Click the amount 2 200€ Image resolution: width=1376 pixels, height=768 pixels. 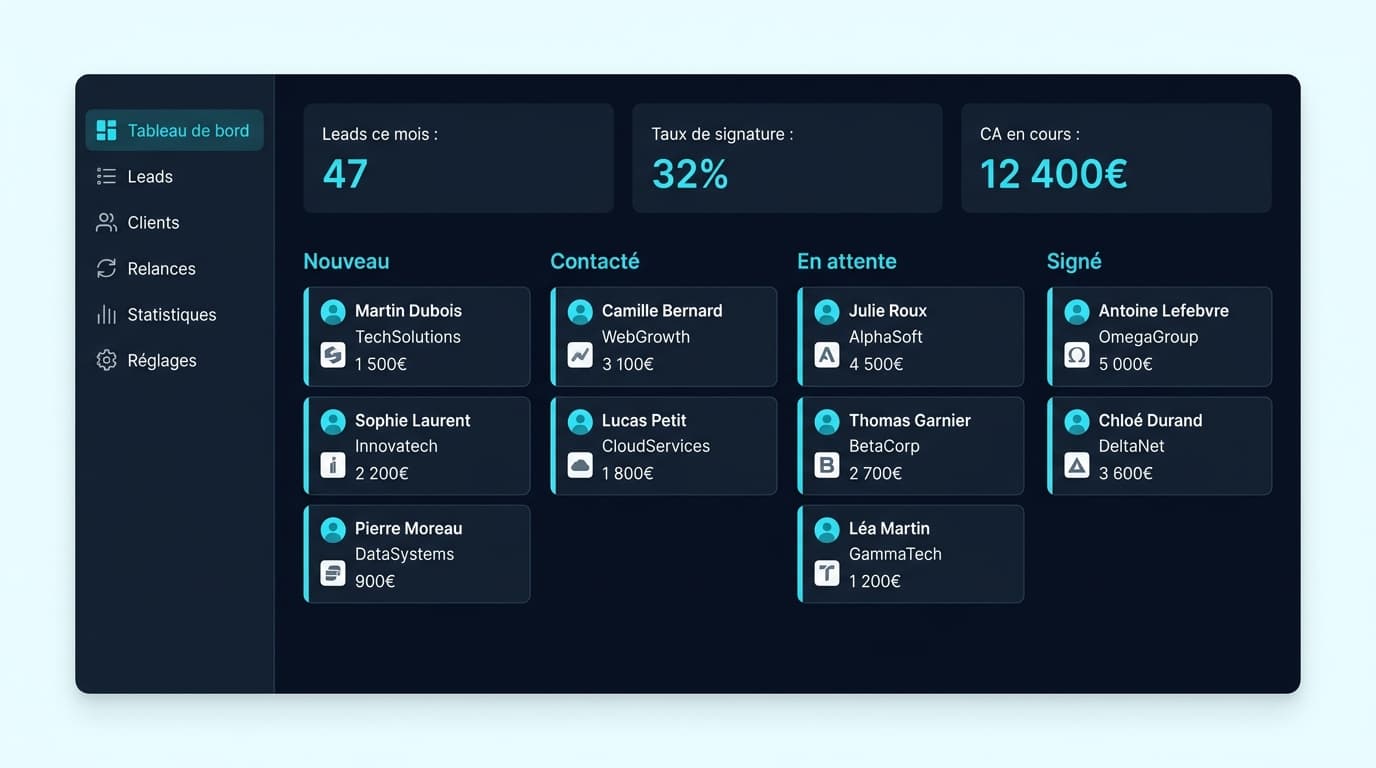(x=382, y=473)
